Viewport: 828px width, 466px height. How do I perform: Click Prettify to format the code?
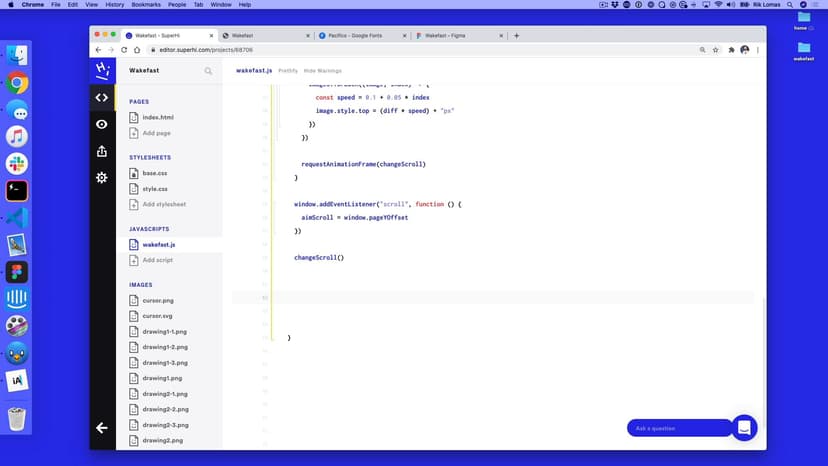pyautogui.click(x=288, y=71)
